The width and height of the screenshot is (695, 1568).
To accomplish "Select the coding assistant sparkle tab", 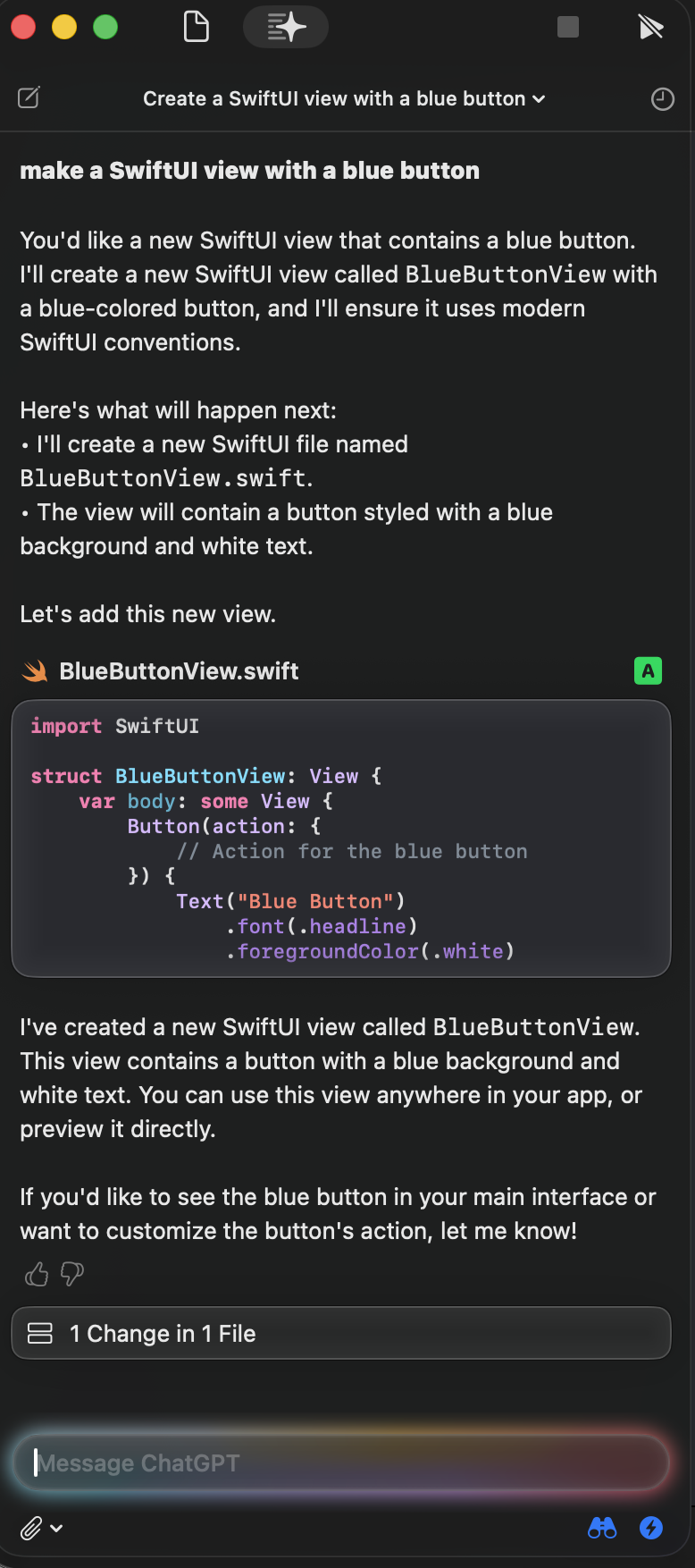I will coord(286,27).
